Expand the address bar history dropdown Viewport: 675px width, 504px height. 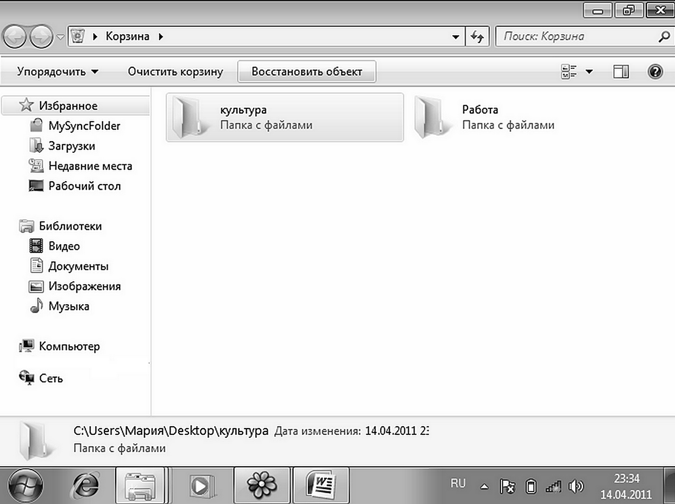455,37
